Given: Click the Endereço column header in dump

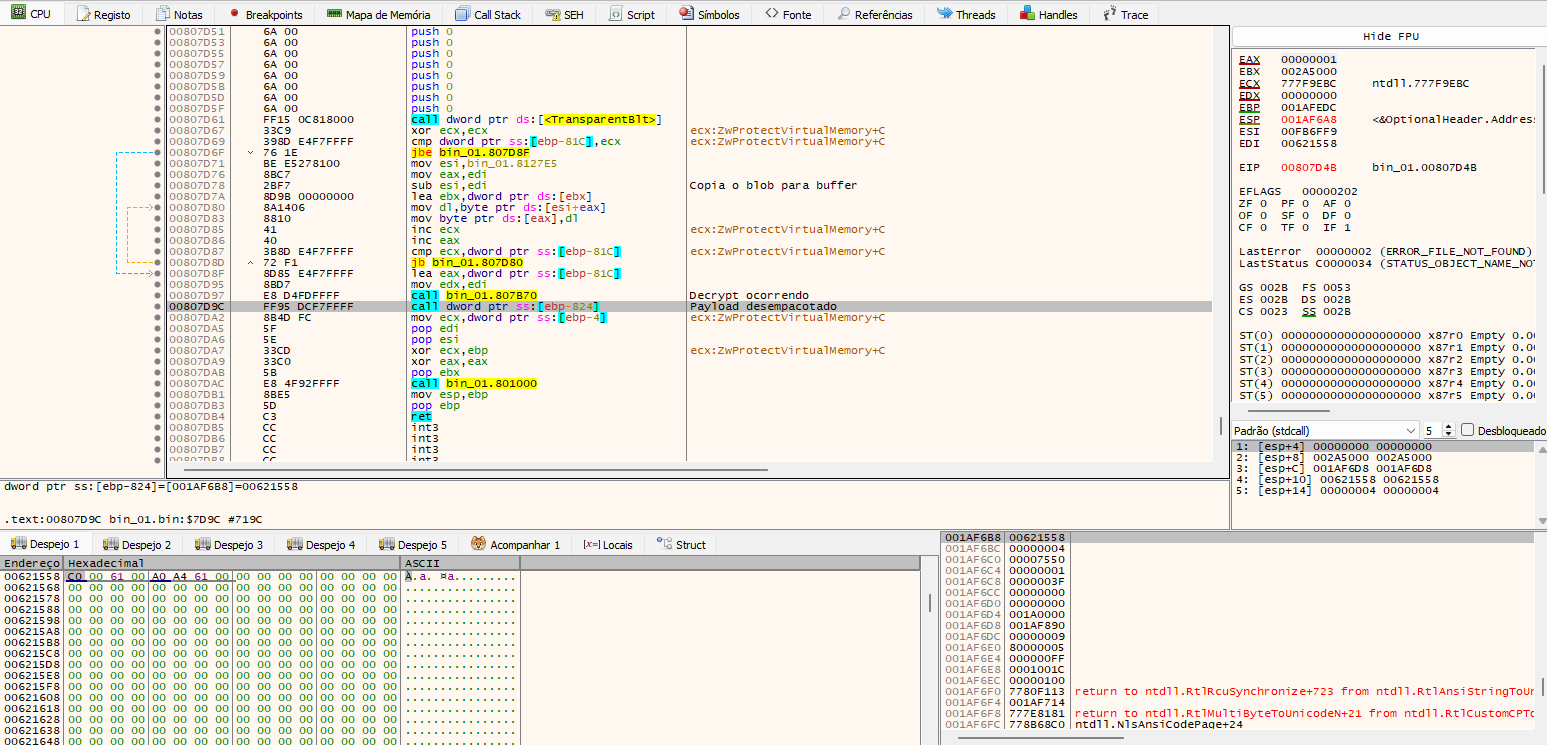Looking at the screenshot, I should coord(32,564).
